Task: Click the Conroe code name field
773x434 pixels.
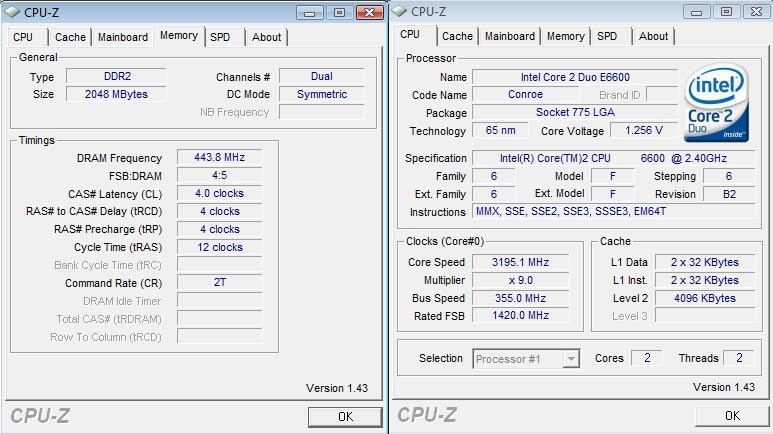Action: 526,94
